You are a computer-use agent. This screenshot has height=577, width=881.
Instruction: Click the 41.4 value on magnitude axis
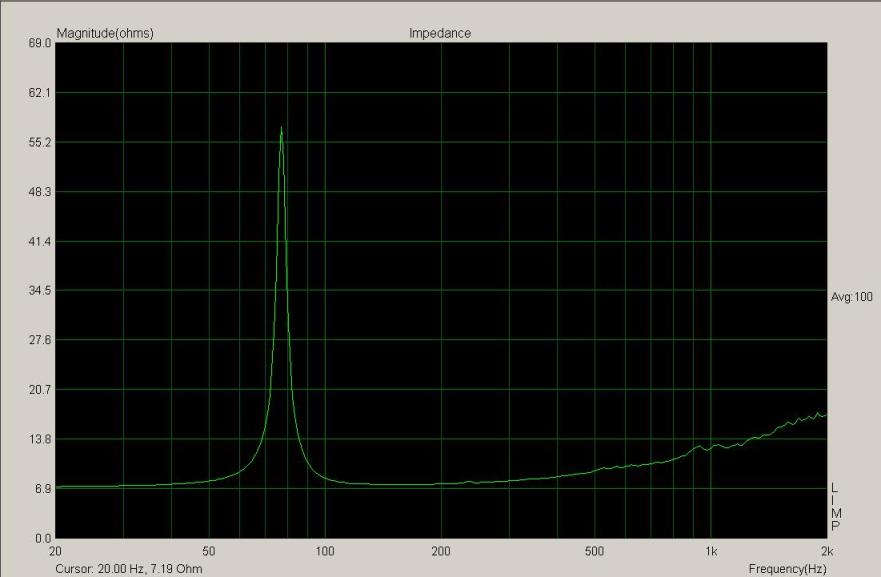[x=39, y=242]
